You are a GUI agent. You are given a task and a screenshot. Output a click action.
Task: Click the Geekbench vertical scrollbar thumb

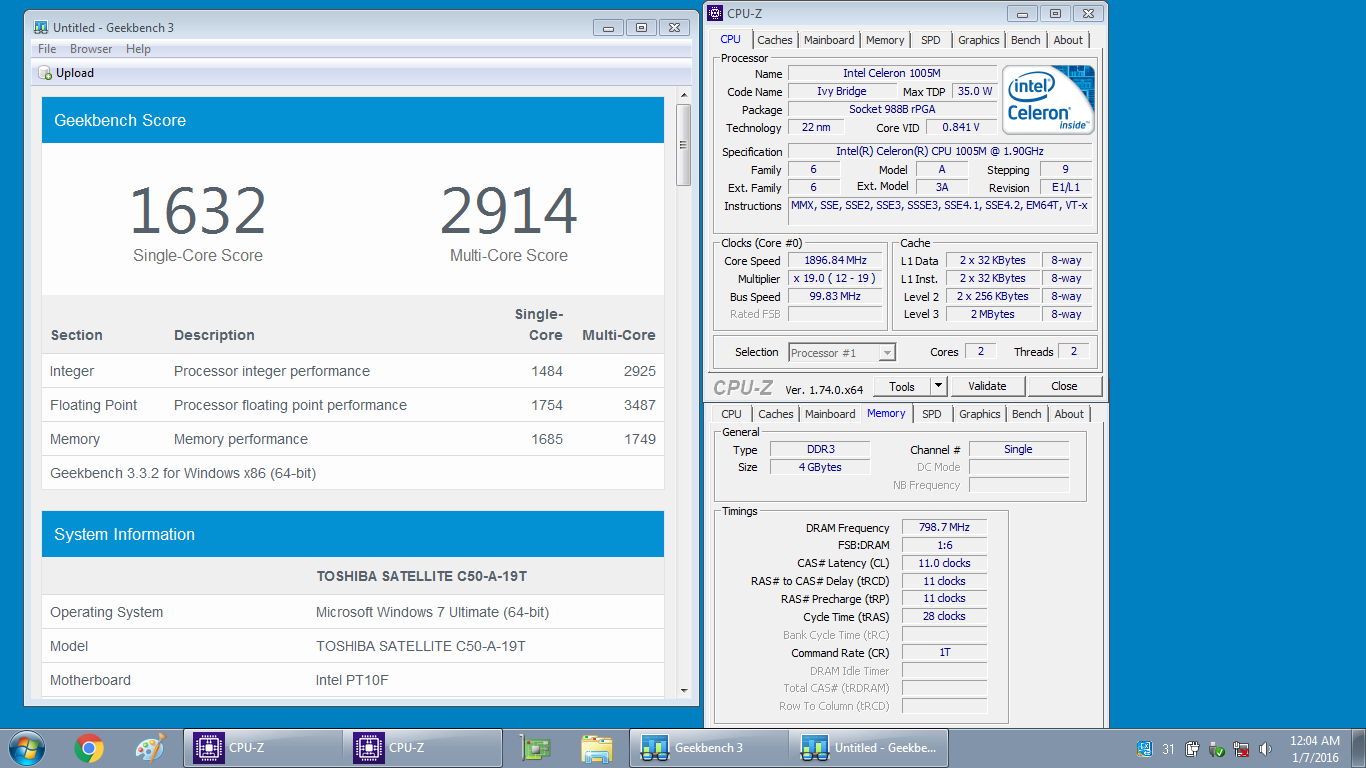684,145
